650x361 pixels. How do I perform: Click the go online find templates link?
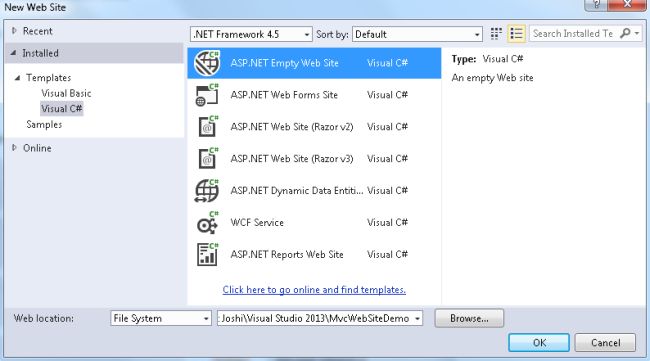(314, 290)
